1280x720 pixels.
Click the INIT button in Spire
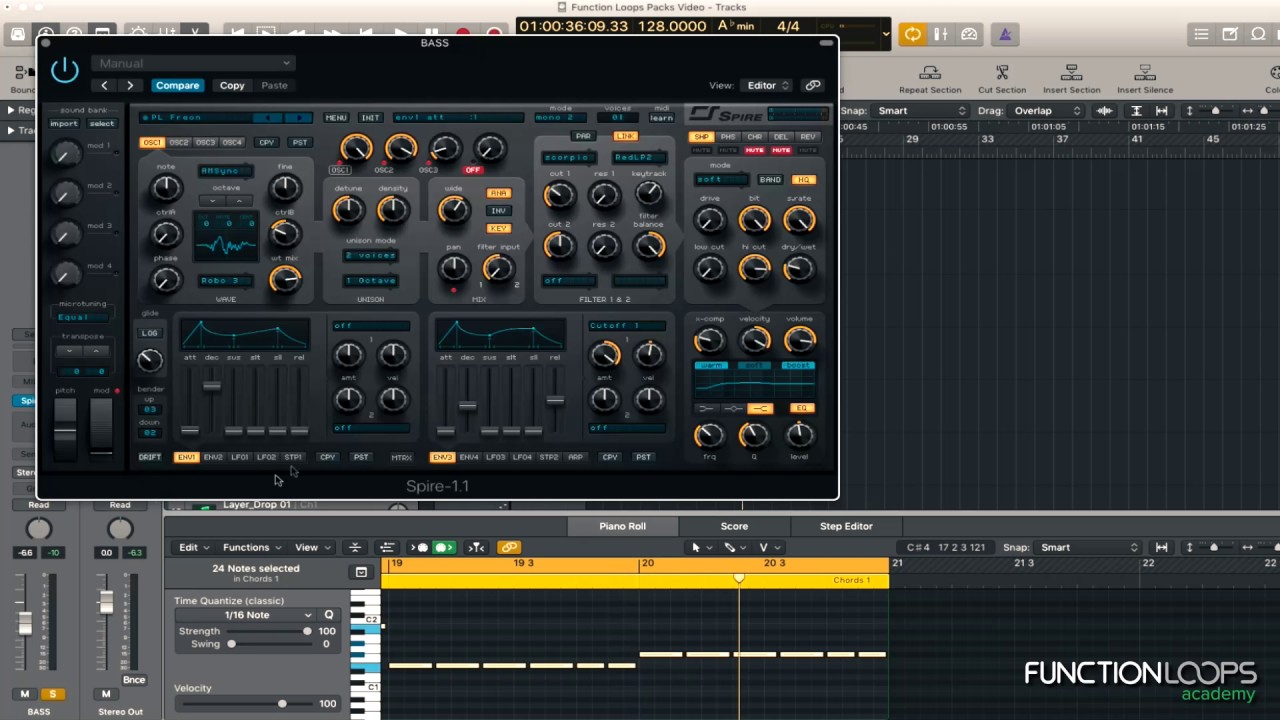point(371,118)
